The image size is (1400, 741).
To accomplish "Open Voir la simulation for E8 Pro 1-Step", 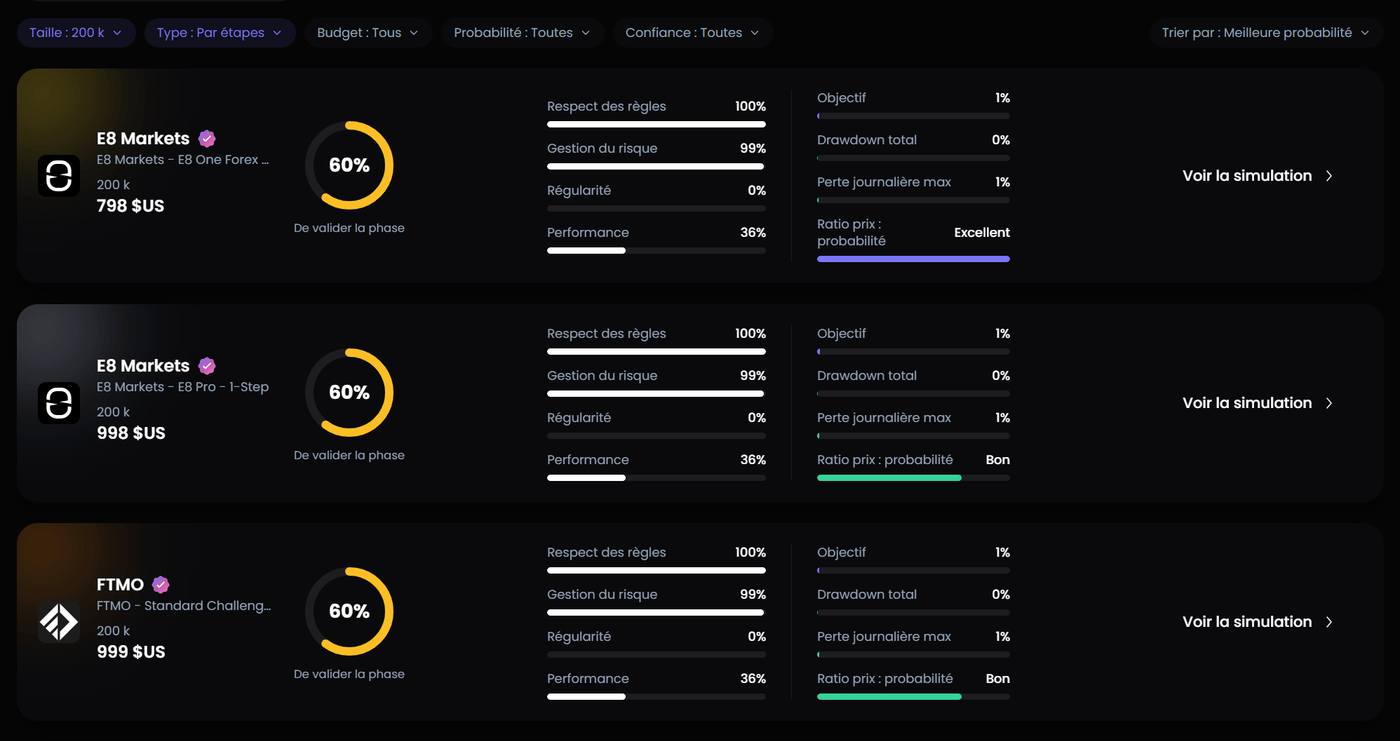I will 1257,403.
